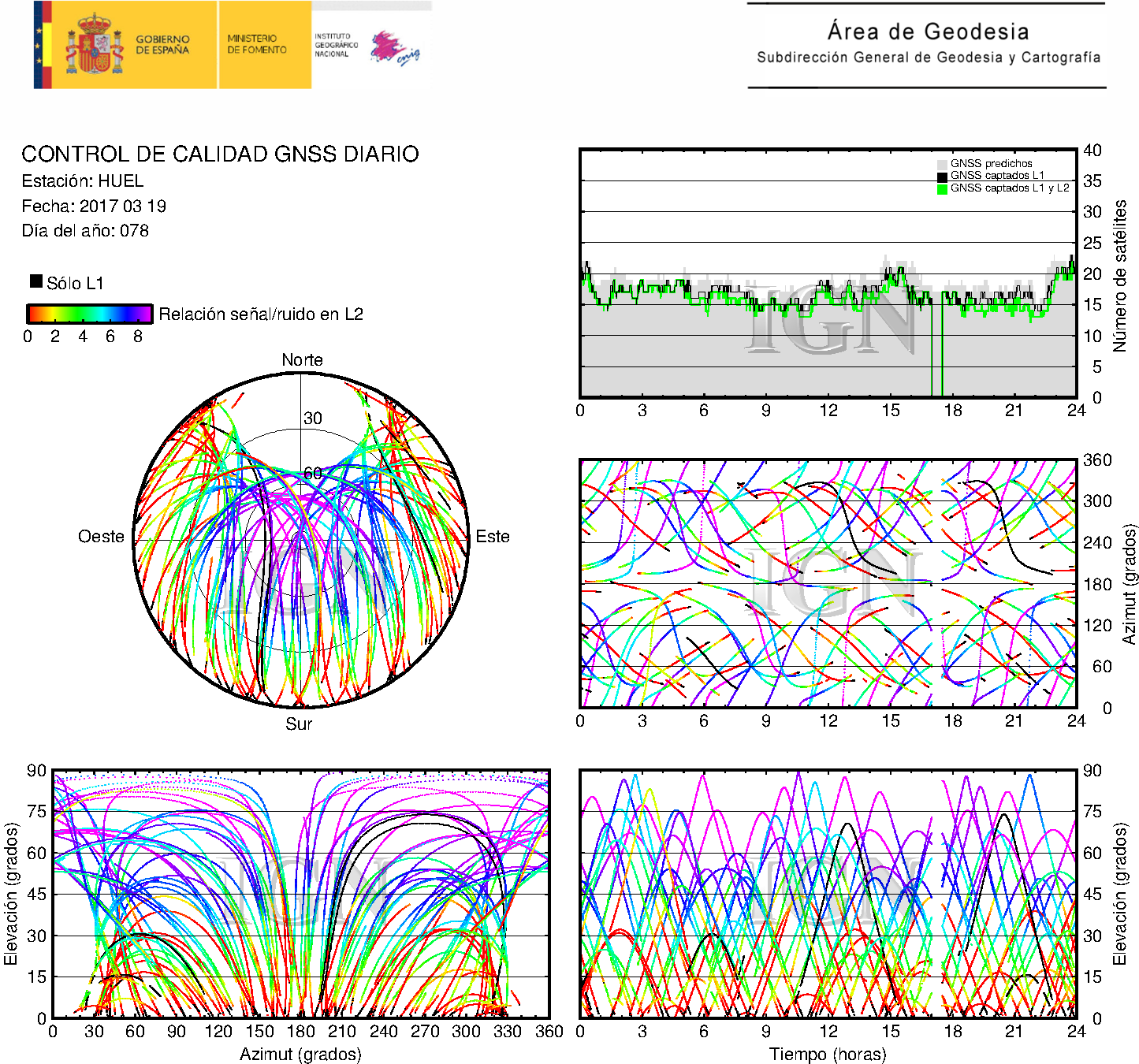Select the gray GNSS predichos legend marker
Viewport: 1139px width, 1064px height.
click(x=942, y=164)
